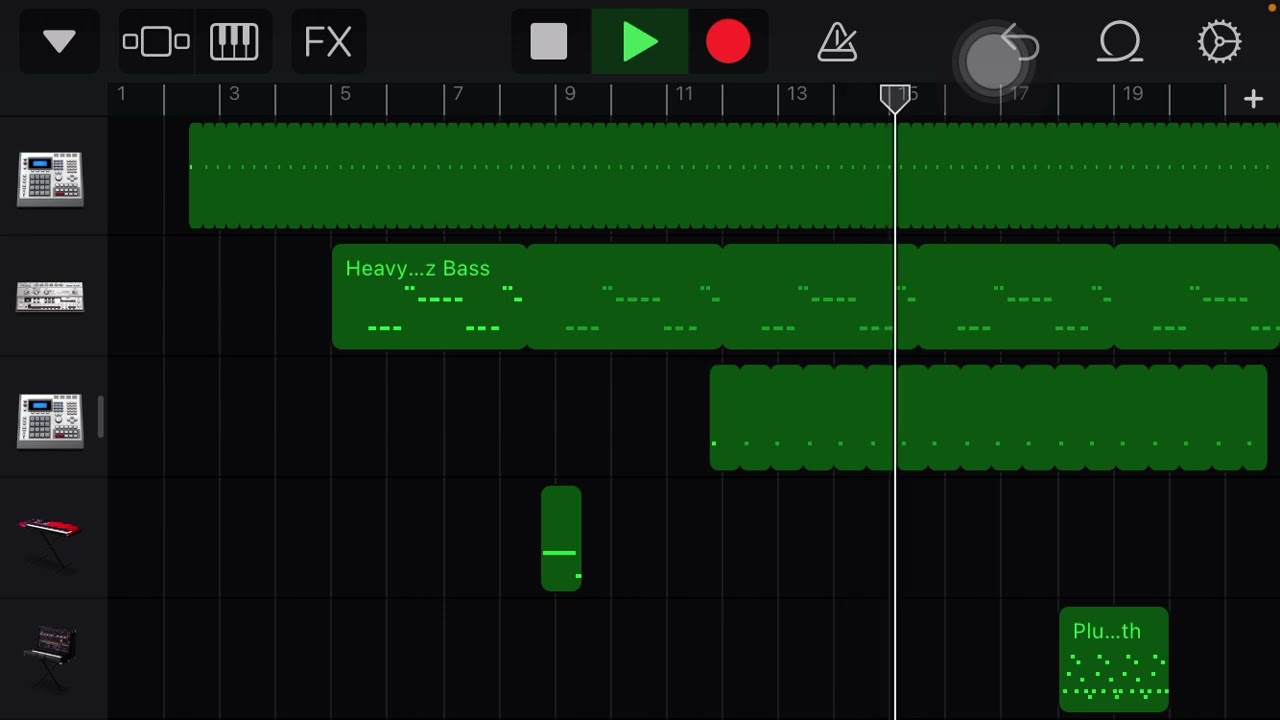
Task: Toggle the metronome
Action: (x=838, y=42)
